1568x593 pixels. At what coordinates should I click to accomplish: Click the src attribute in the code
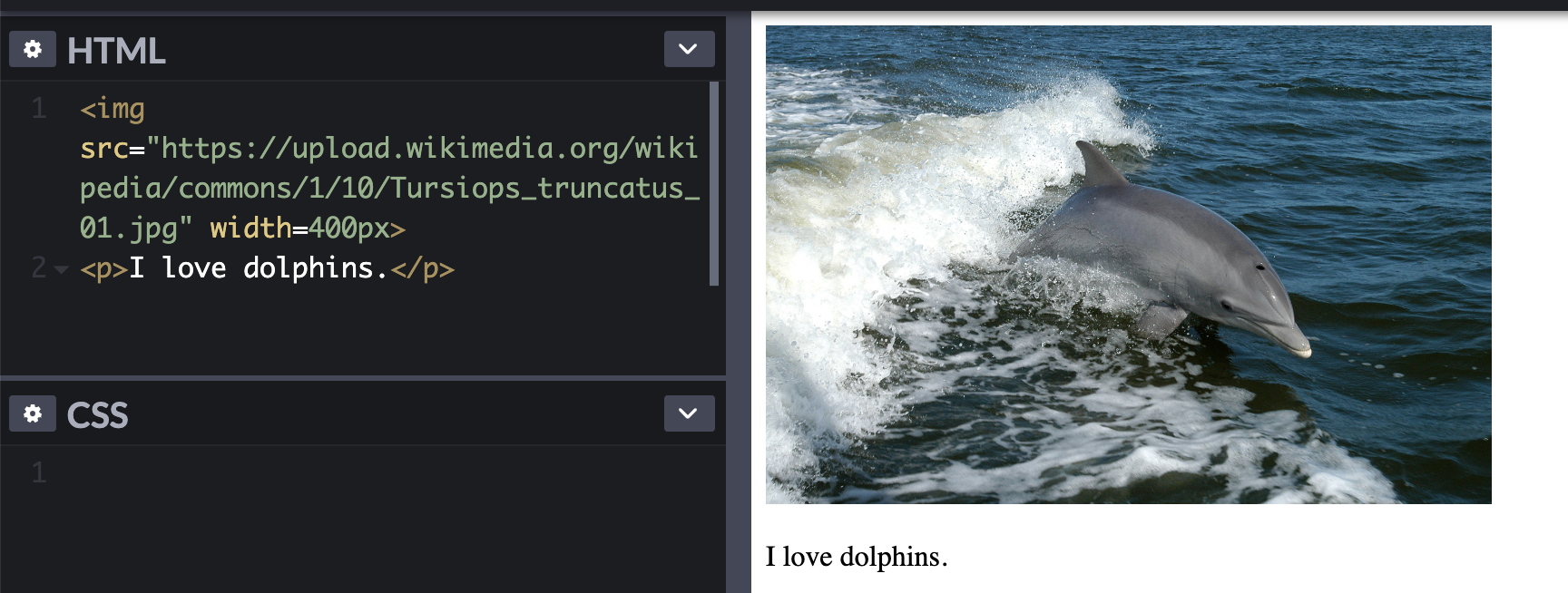(103, 149)
